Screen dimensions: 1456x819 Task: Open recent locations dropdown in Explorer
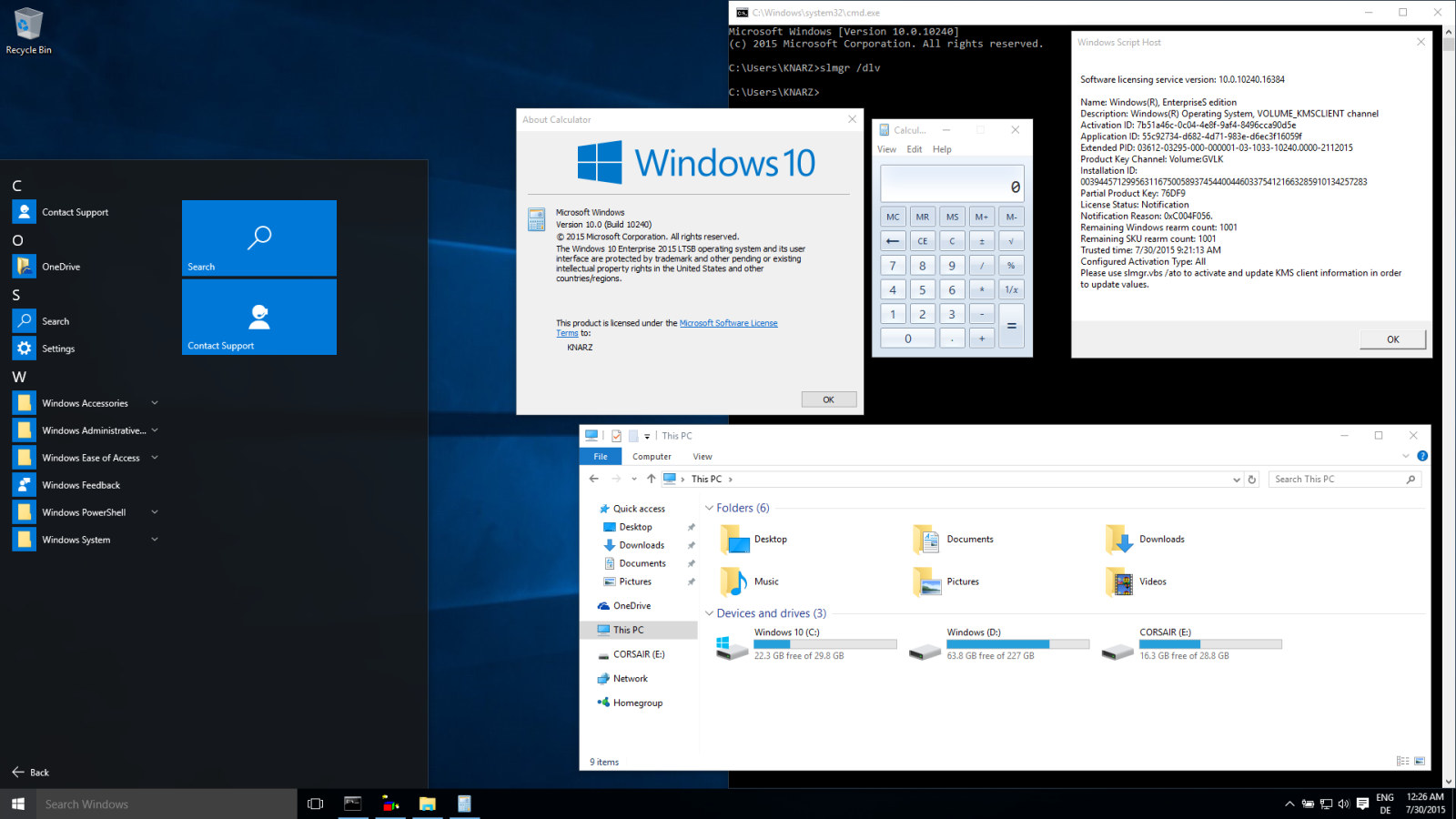click(x=634, y=479)
